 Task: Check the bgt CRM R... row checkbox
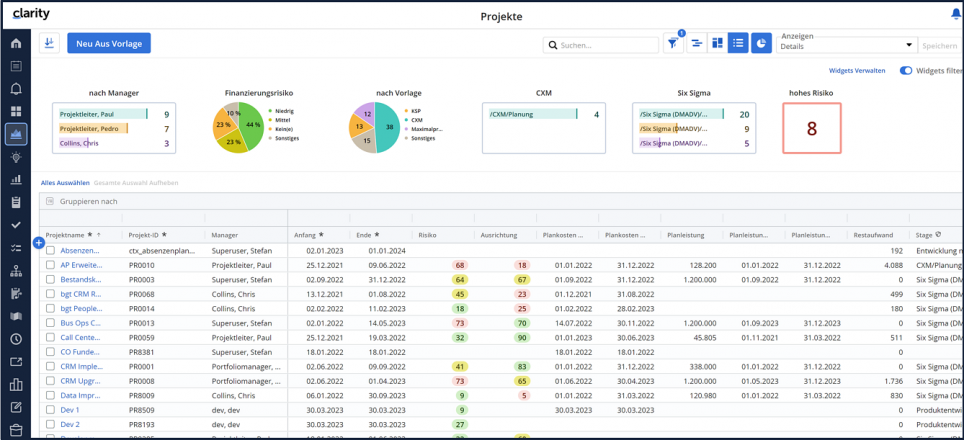50,294
